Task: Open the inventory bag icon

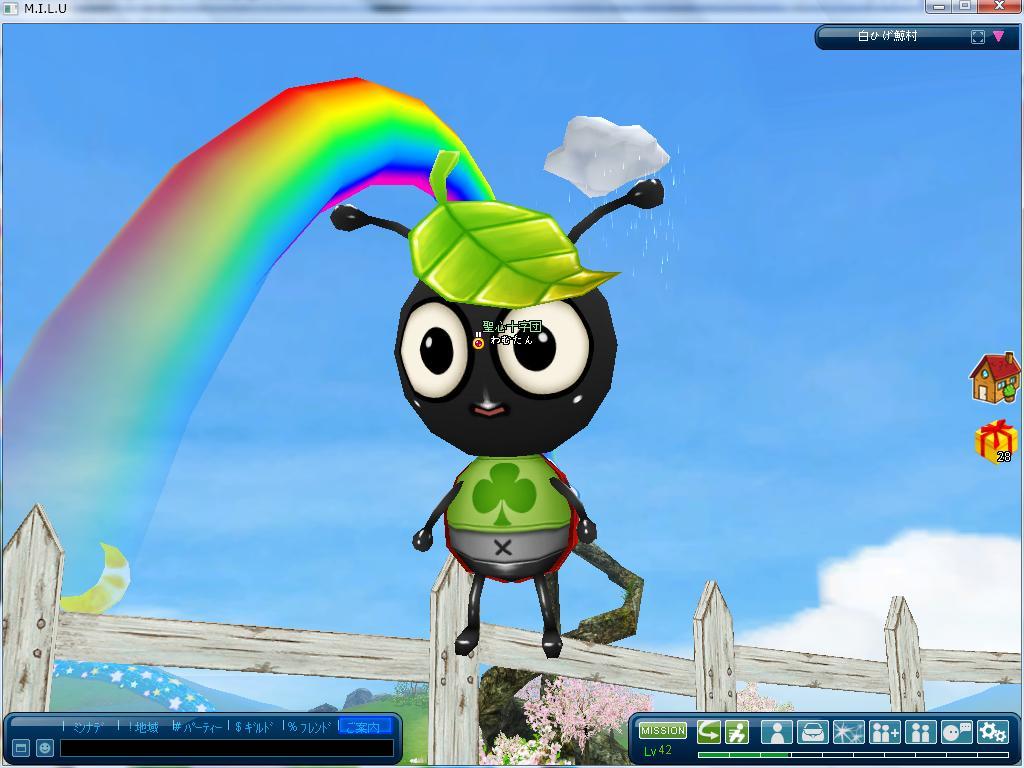Action: tap(812, 732)
